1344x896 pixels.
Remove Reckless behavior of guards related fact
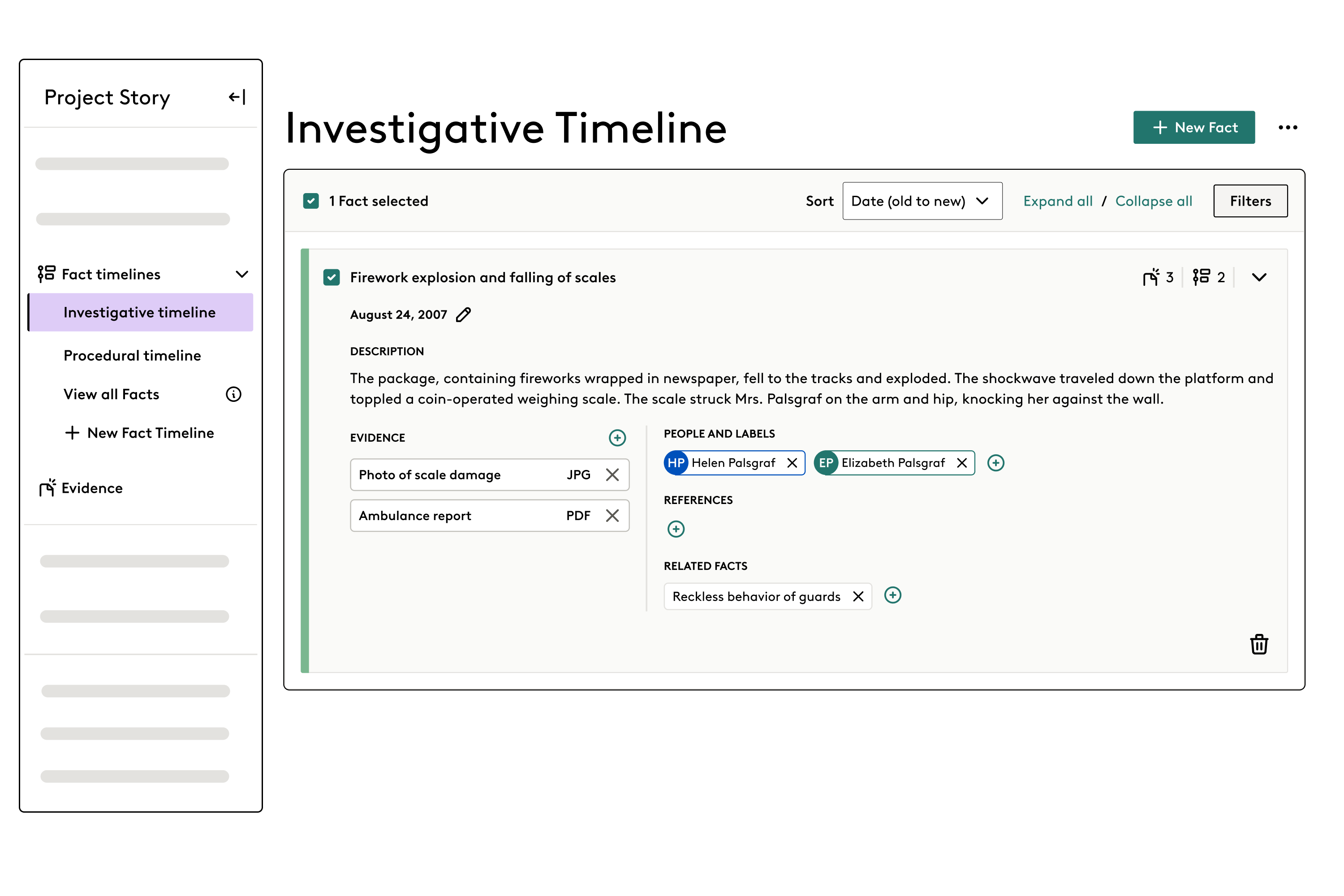(858, 597)
